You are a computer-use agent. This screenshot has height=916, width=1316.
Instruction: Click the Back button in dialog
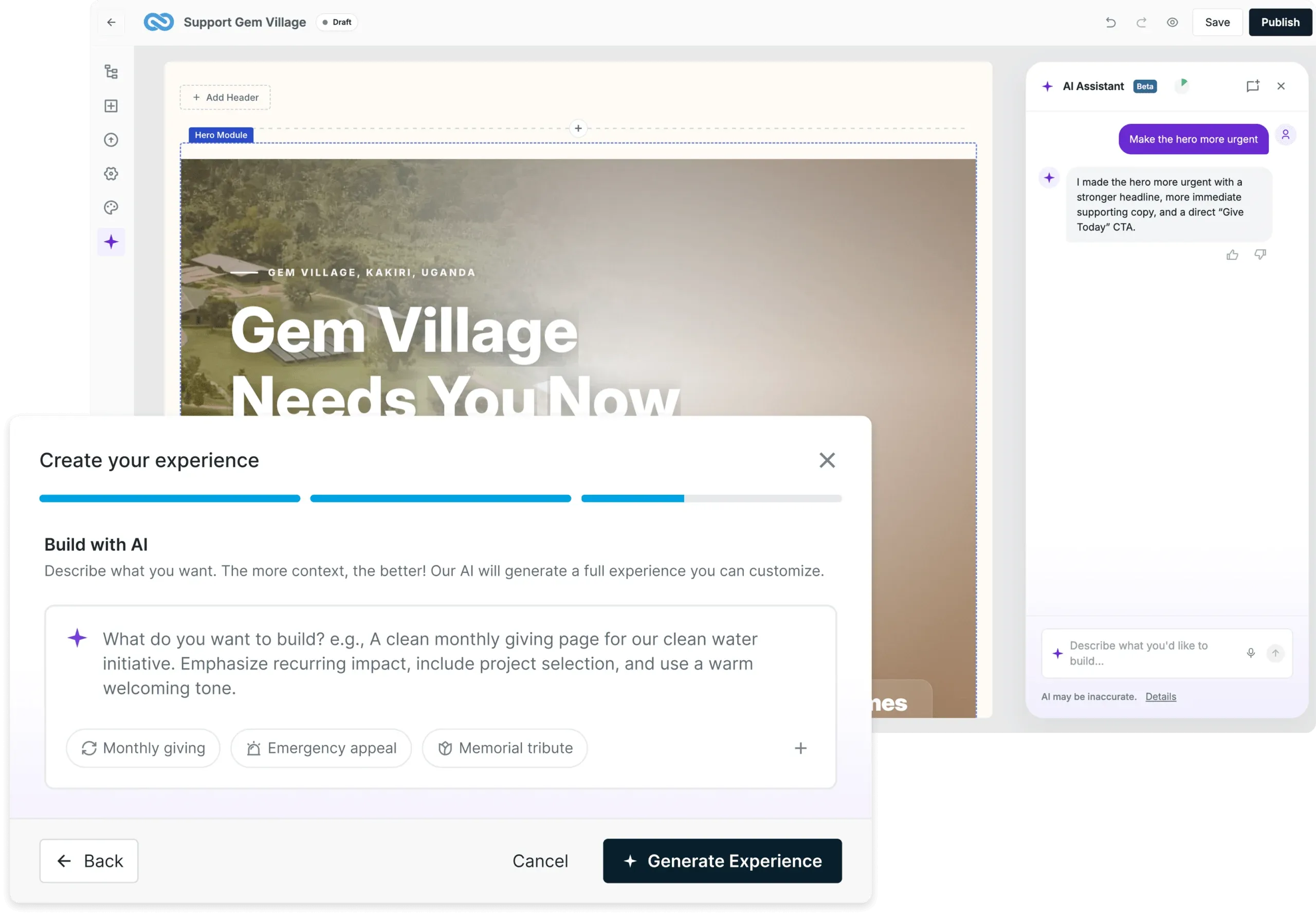click(x=89, y=861)
